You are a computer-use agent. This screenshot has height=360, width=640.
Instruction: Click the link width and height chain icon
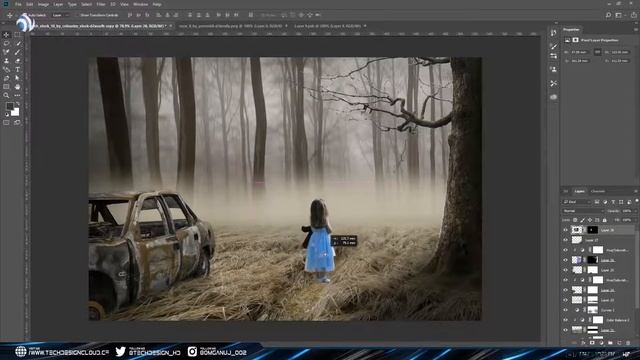[x=598, y=52]
